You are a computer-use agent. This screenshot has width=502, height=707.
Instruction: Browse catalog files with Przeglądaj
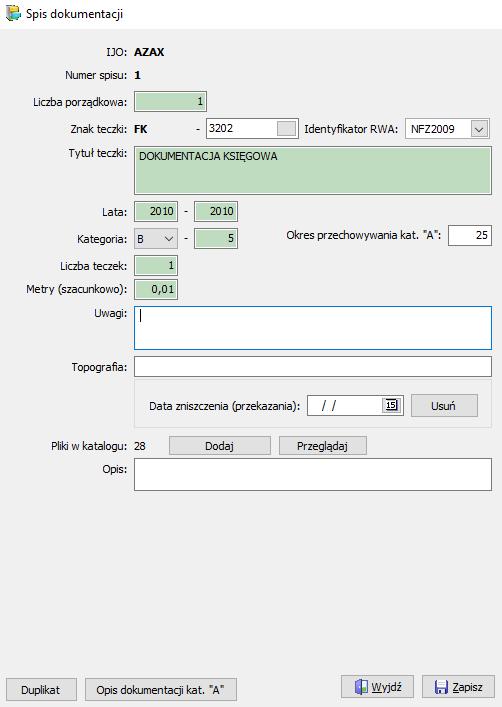point(322,445)
